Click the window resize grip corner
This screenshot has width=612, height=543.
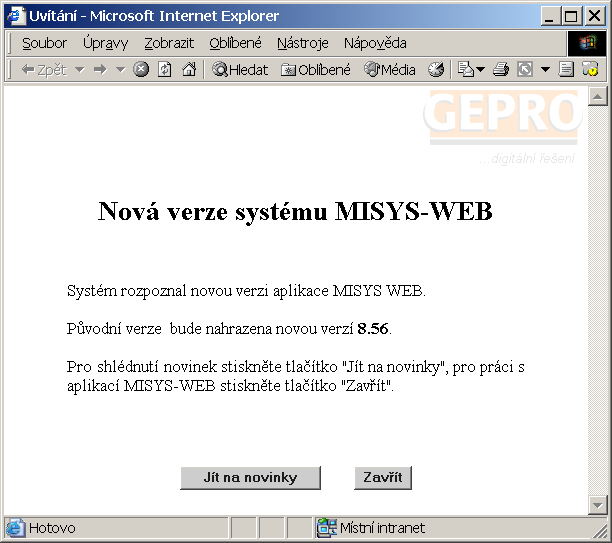pos(599,530)
